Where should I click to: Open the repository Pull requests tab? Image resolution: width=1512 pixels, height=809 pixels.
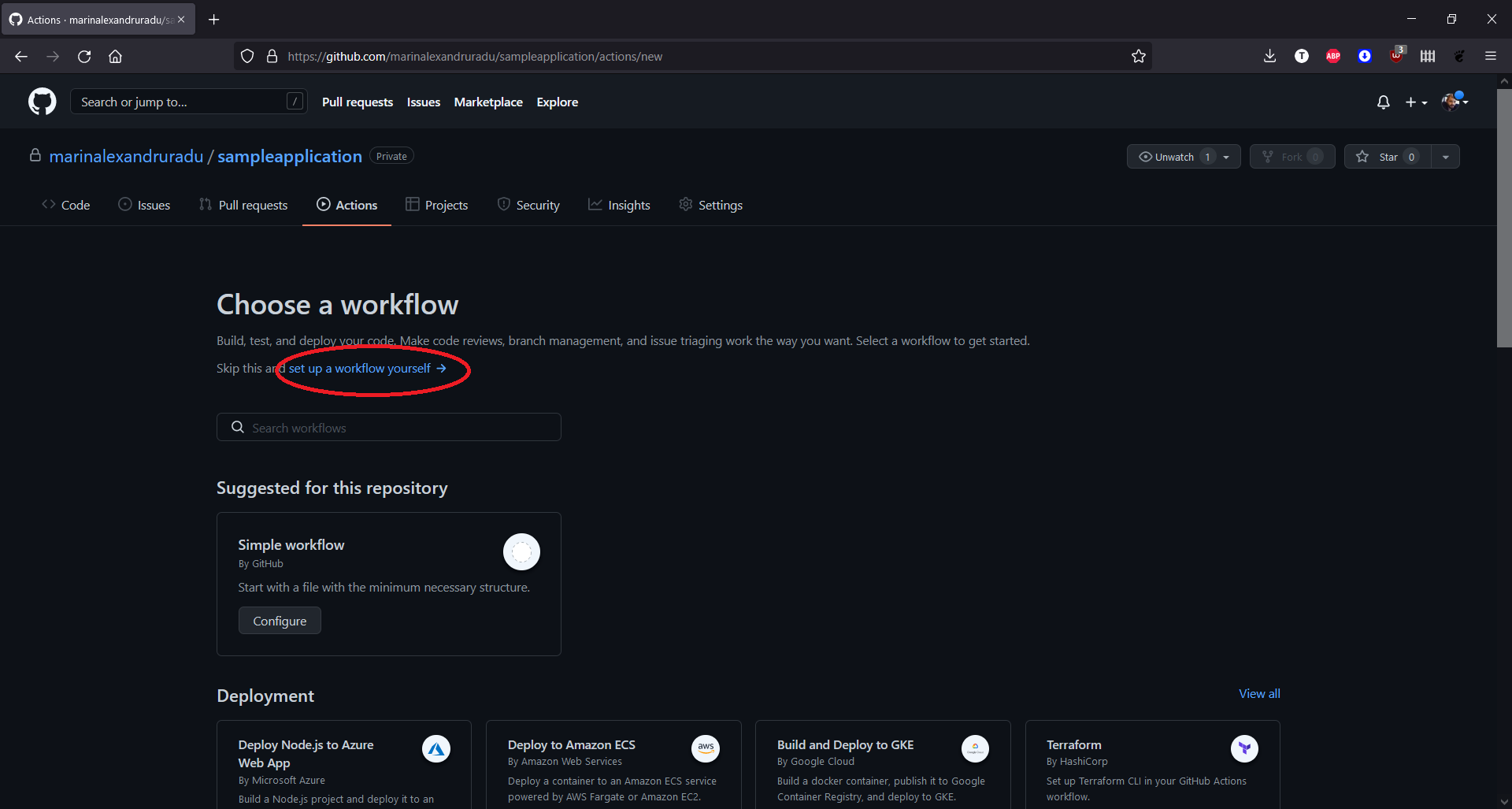click(x=243, y=205)
